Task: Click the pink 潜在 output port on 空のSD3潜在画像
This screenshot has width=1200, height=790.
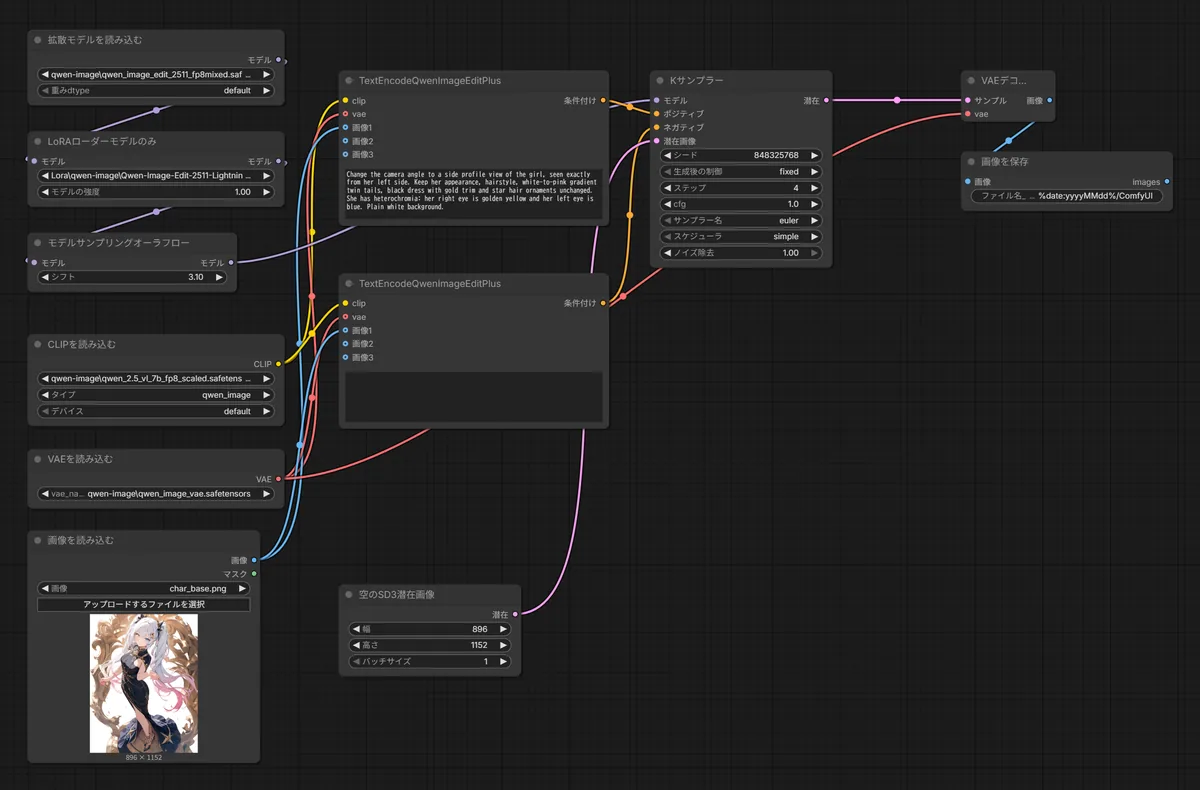Action: click(x=515, y=614)
